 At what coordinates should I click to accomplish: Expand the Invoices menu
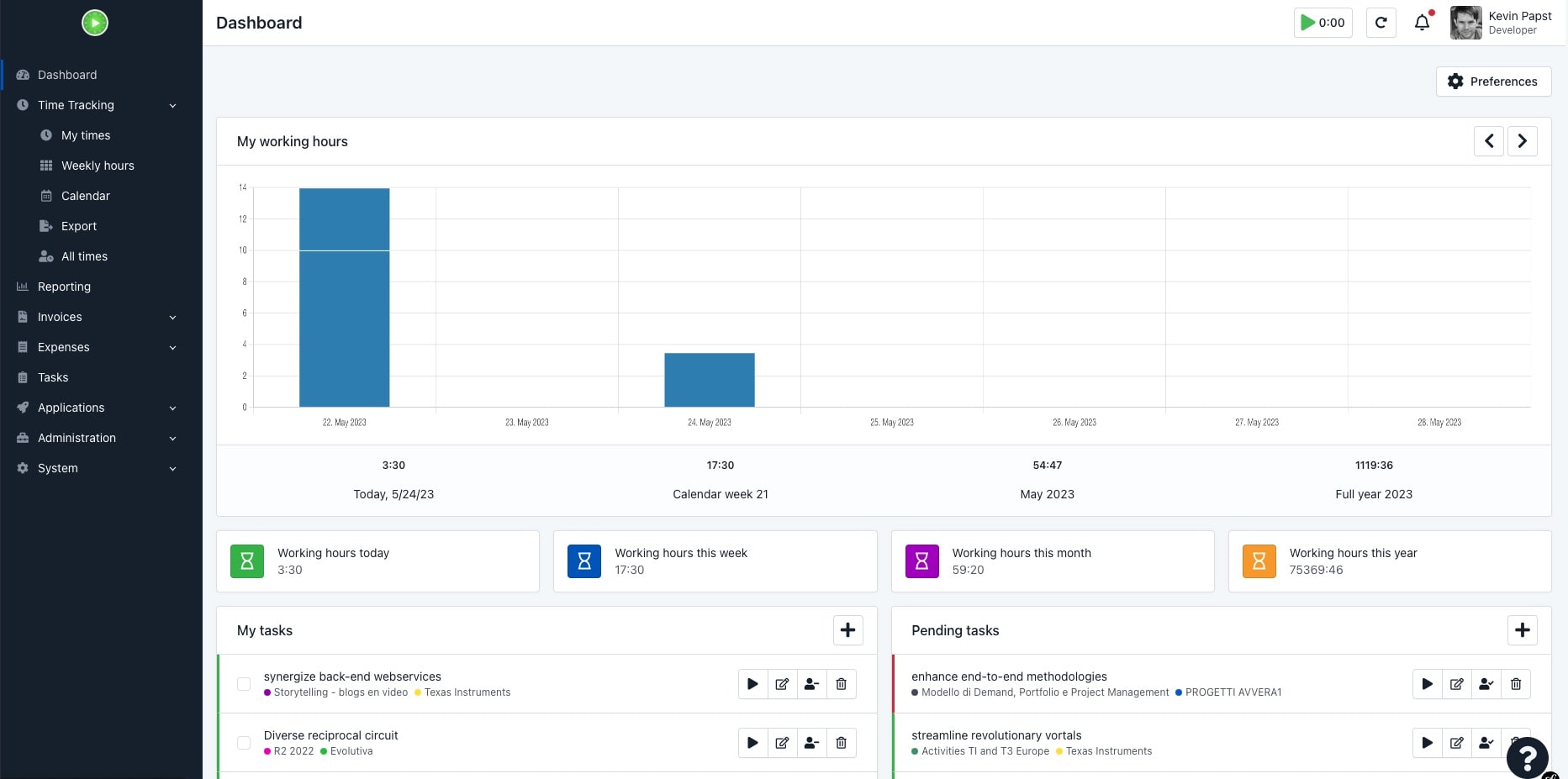(x=101, y=317)
